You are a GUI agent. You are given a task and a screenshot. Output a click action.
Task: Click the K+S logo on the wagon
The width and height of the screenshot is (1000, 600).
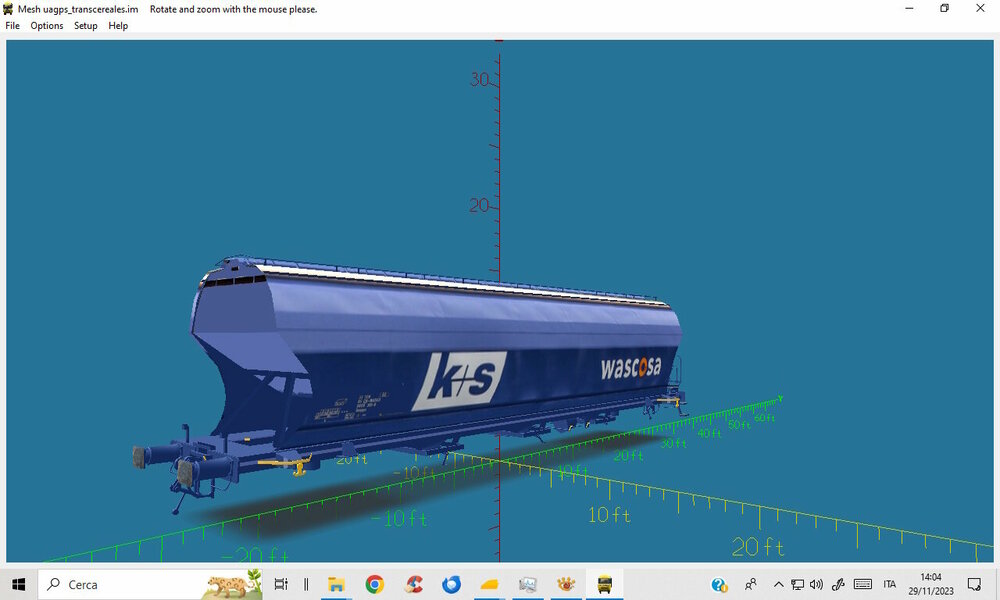[459, 381]
